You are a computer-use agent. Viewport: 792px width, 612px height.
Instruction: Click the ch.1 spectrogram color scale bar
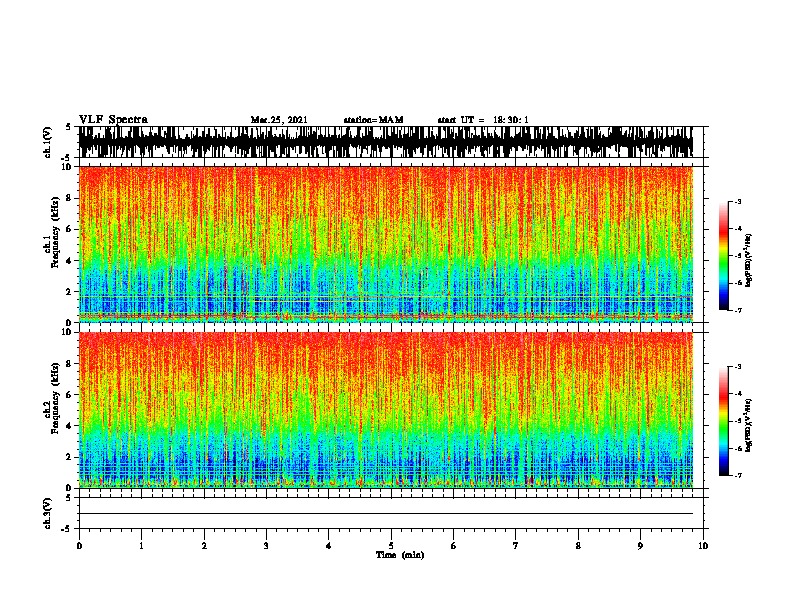tap(723, 256)
